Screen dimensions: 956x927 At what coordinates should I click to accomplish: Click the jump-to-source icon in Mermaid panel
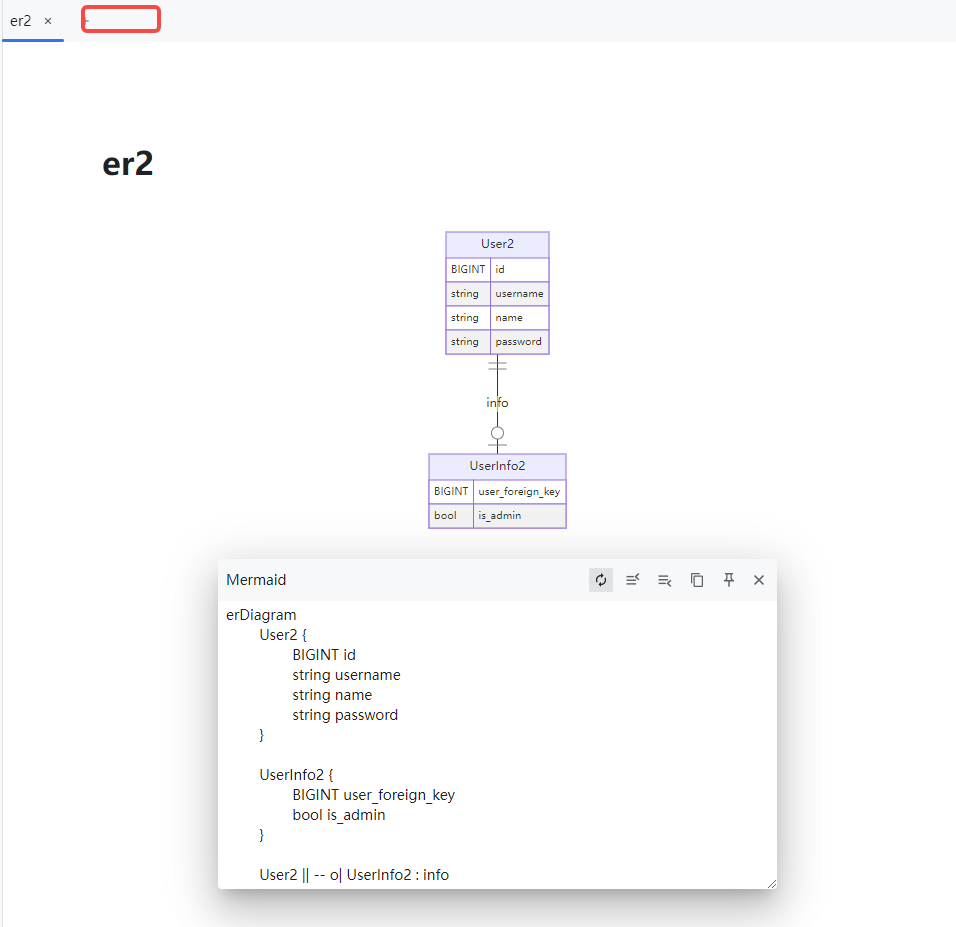tap(633, 580)
